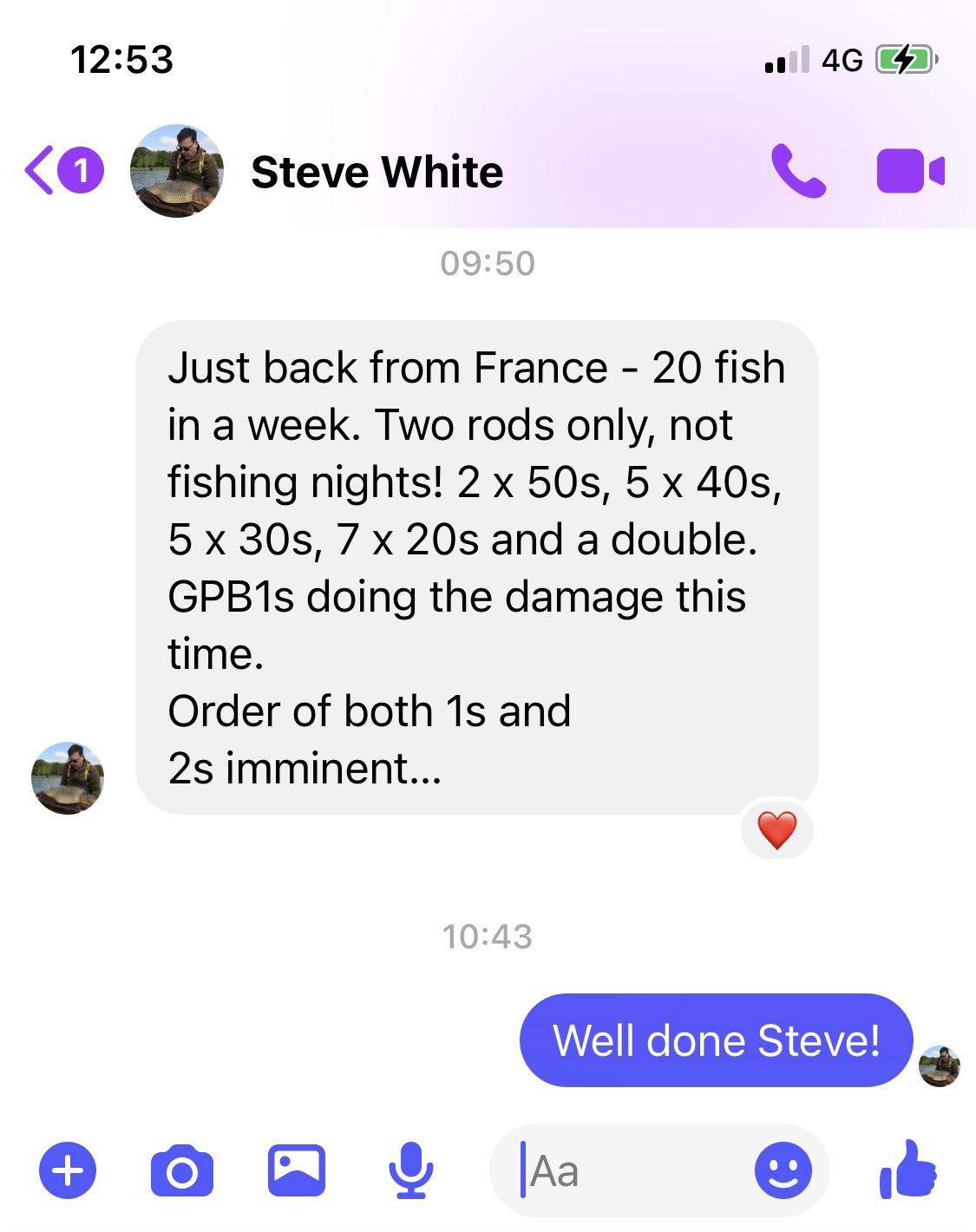Tap the heart reaction on the message

click(x=777, y=830)
